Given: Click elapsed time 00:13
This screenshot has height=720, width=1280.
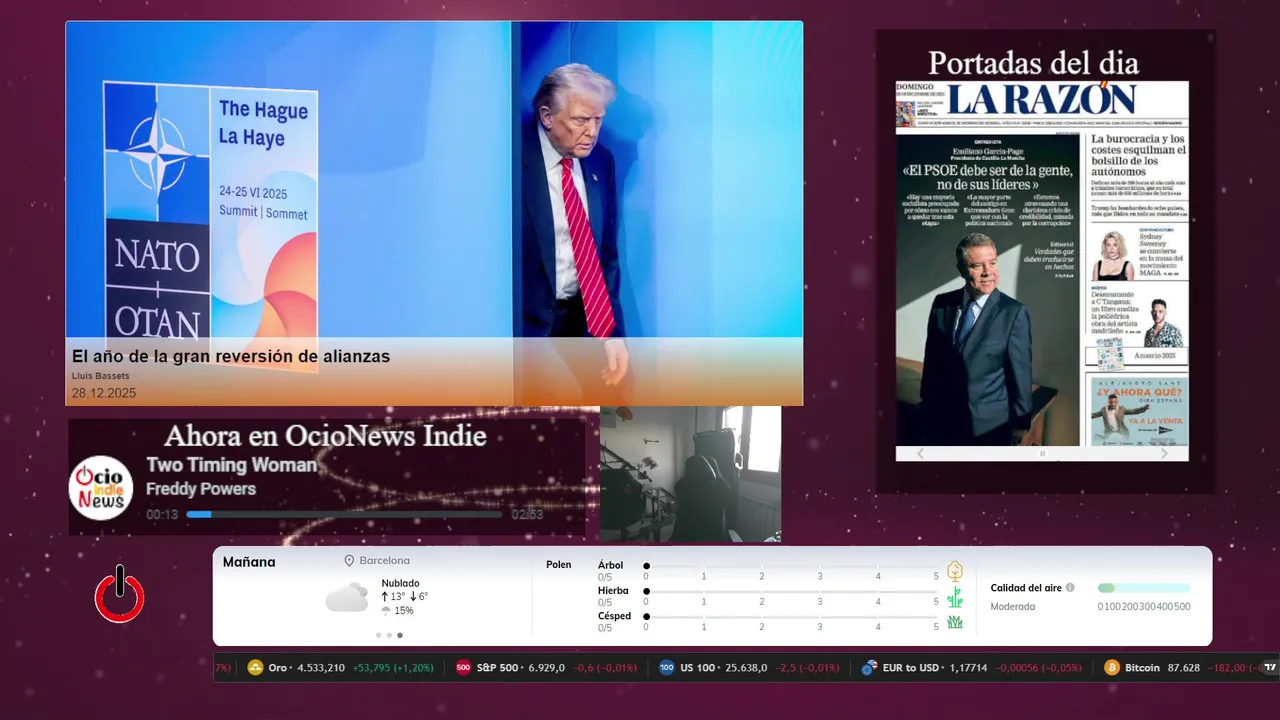Looking at the screenshot, I should (x=162, y=515).
